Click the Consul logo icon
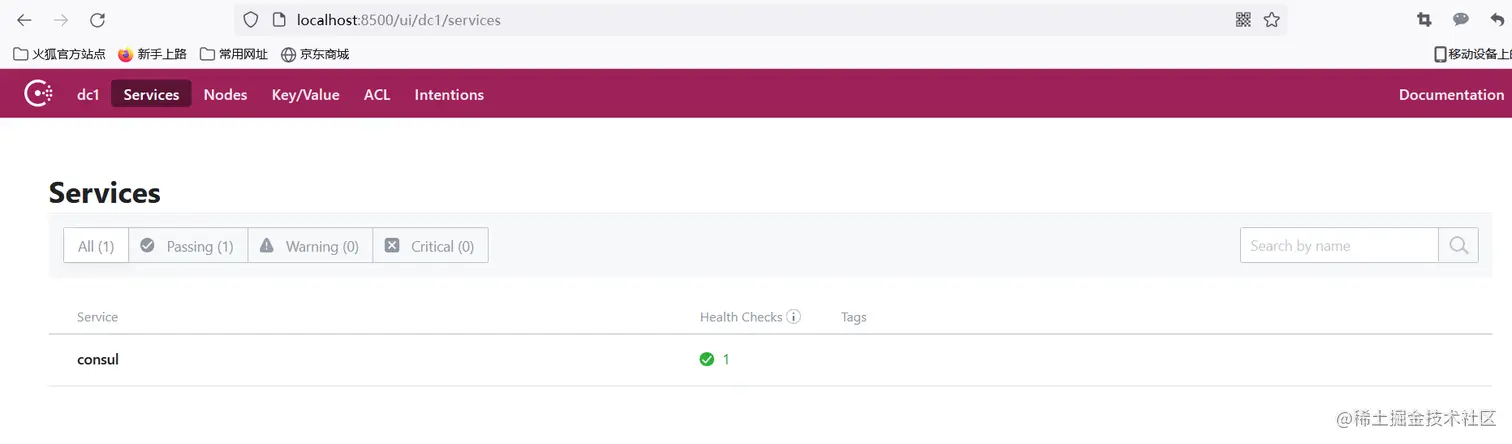1512x444 pixels. click(38, 94)
